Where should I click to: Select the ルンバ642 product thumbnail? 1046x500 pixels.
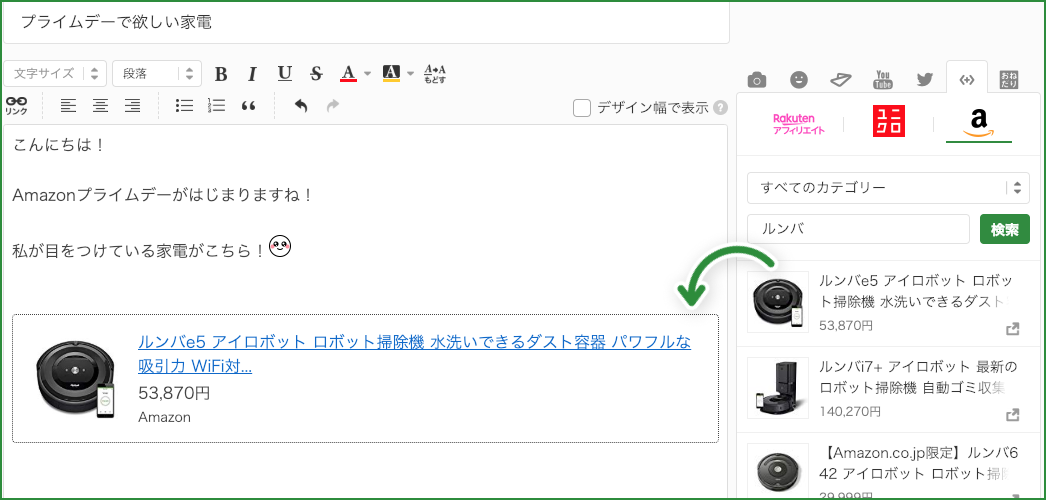click(x=778, y=471)
